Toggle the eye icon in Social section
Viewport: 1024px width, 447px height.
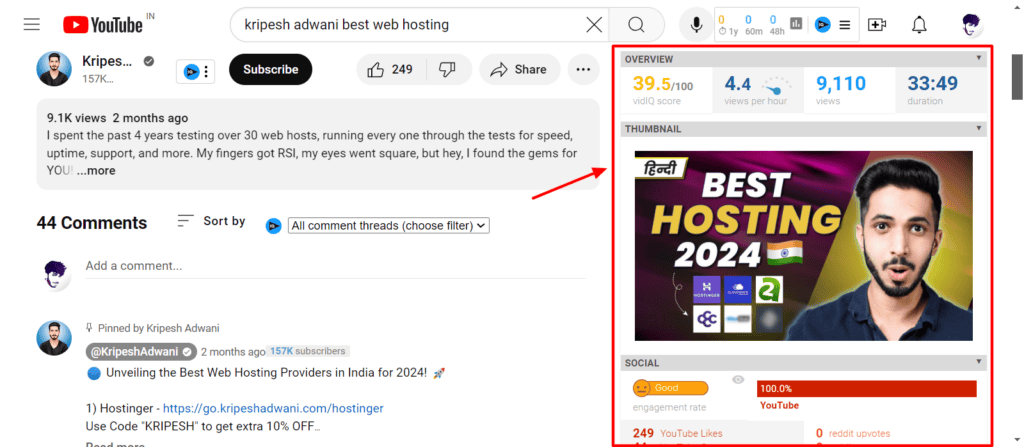738,380
